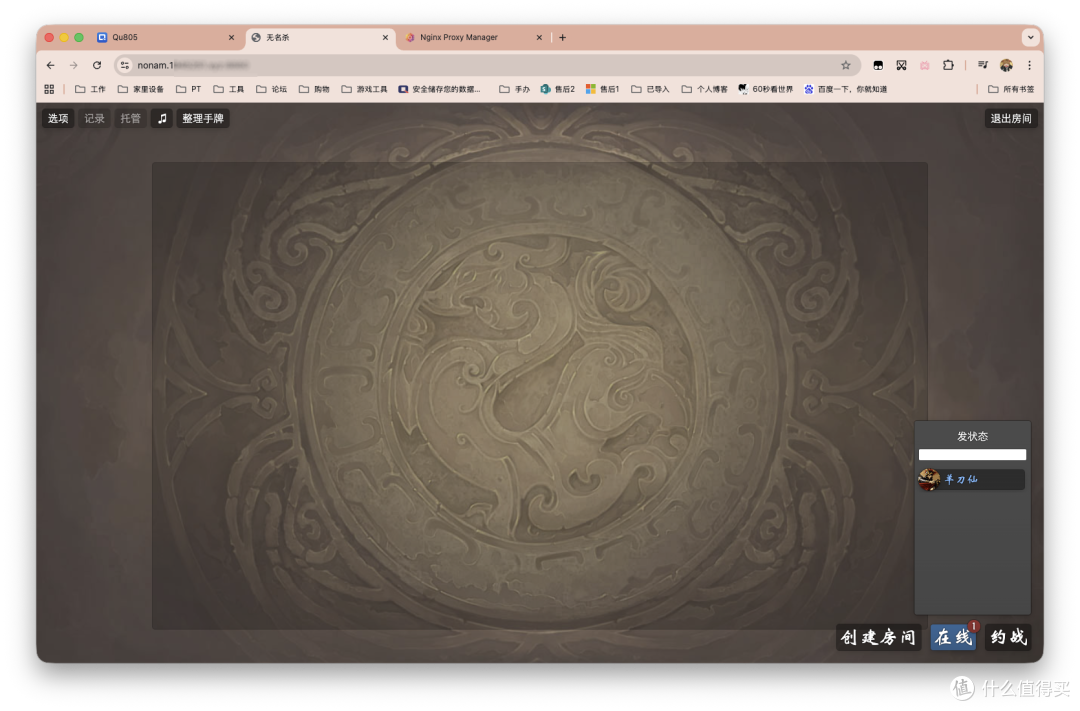The image size is (1080, 711).
Task: Switch to the Qu805 tab
Action: pyautogui.click(x=167, y=37)
